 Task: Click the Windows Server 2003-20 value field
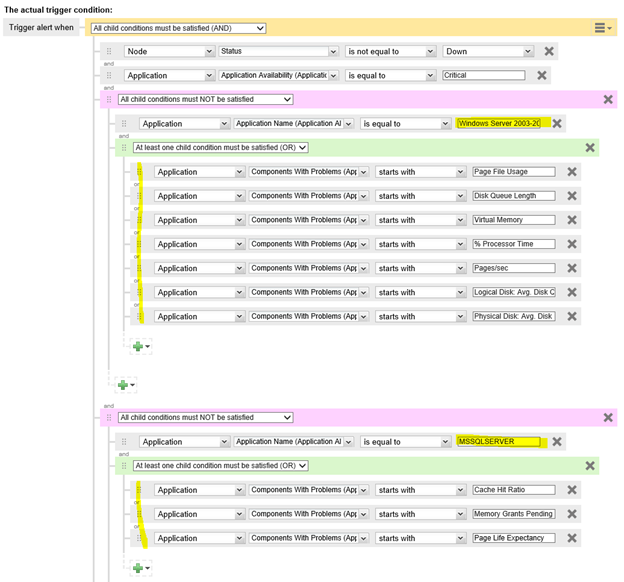[499, 123]
